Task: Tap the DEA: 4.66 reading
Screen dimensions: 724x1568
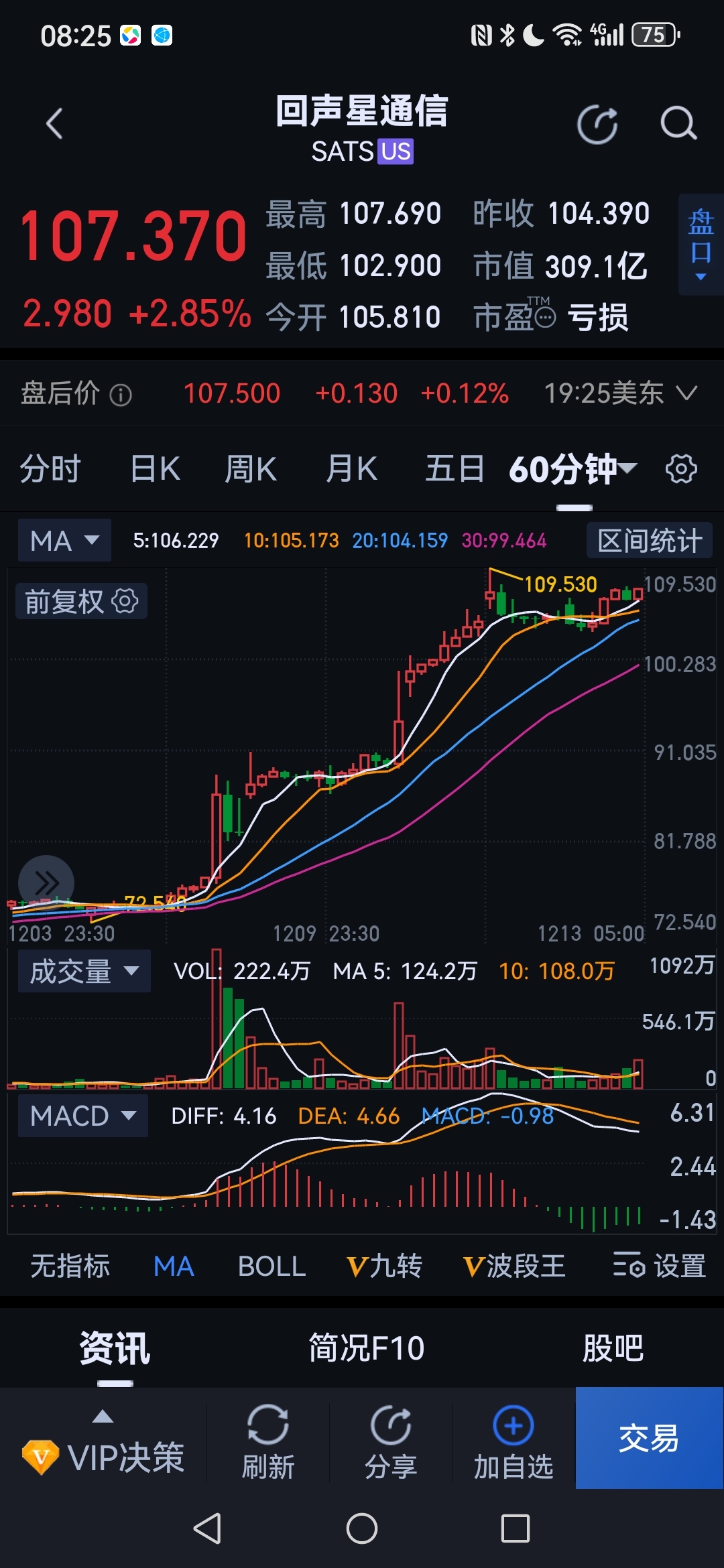Action: pos(349,1116)
